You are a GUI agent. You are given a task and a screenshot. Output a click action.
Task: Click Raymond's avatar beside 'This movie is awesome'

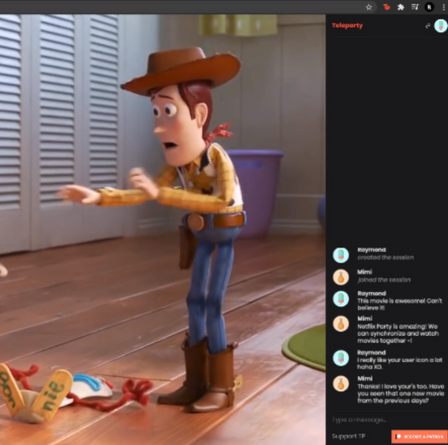point(341,299)
